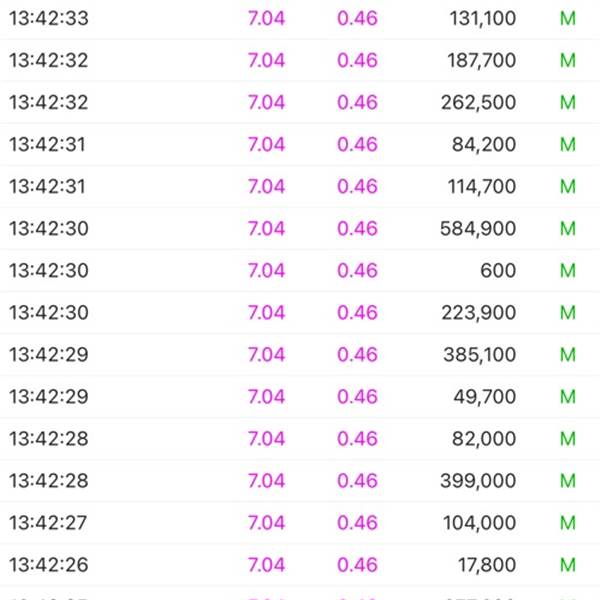
Task: Click the M flag next to 399,000
Action: click(568, 481)
